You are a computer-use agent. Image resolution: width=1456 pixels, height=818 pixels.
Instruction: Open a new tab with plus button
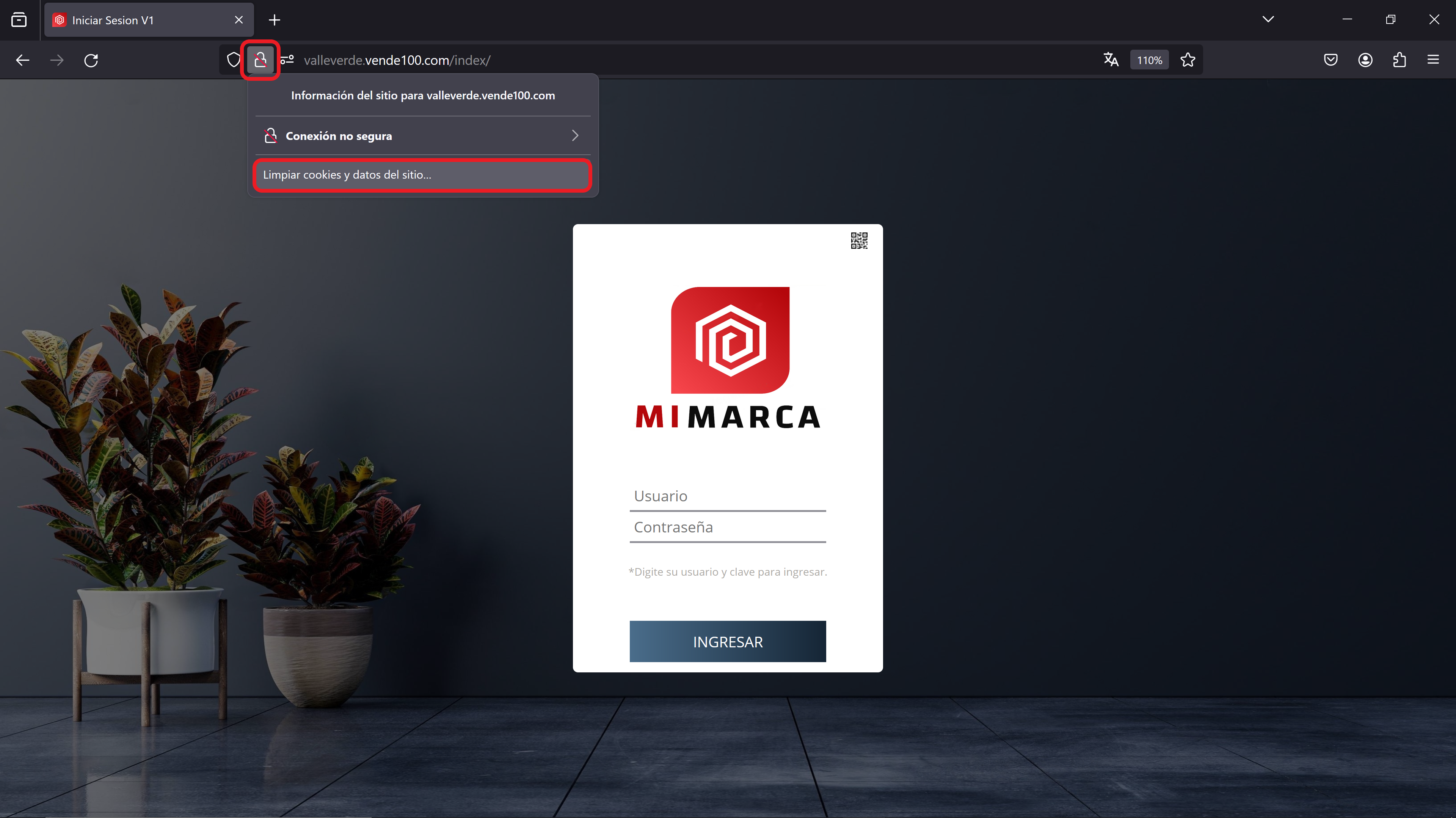click(274, 20)
